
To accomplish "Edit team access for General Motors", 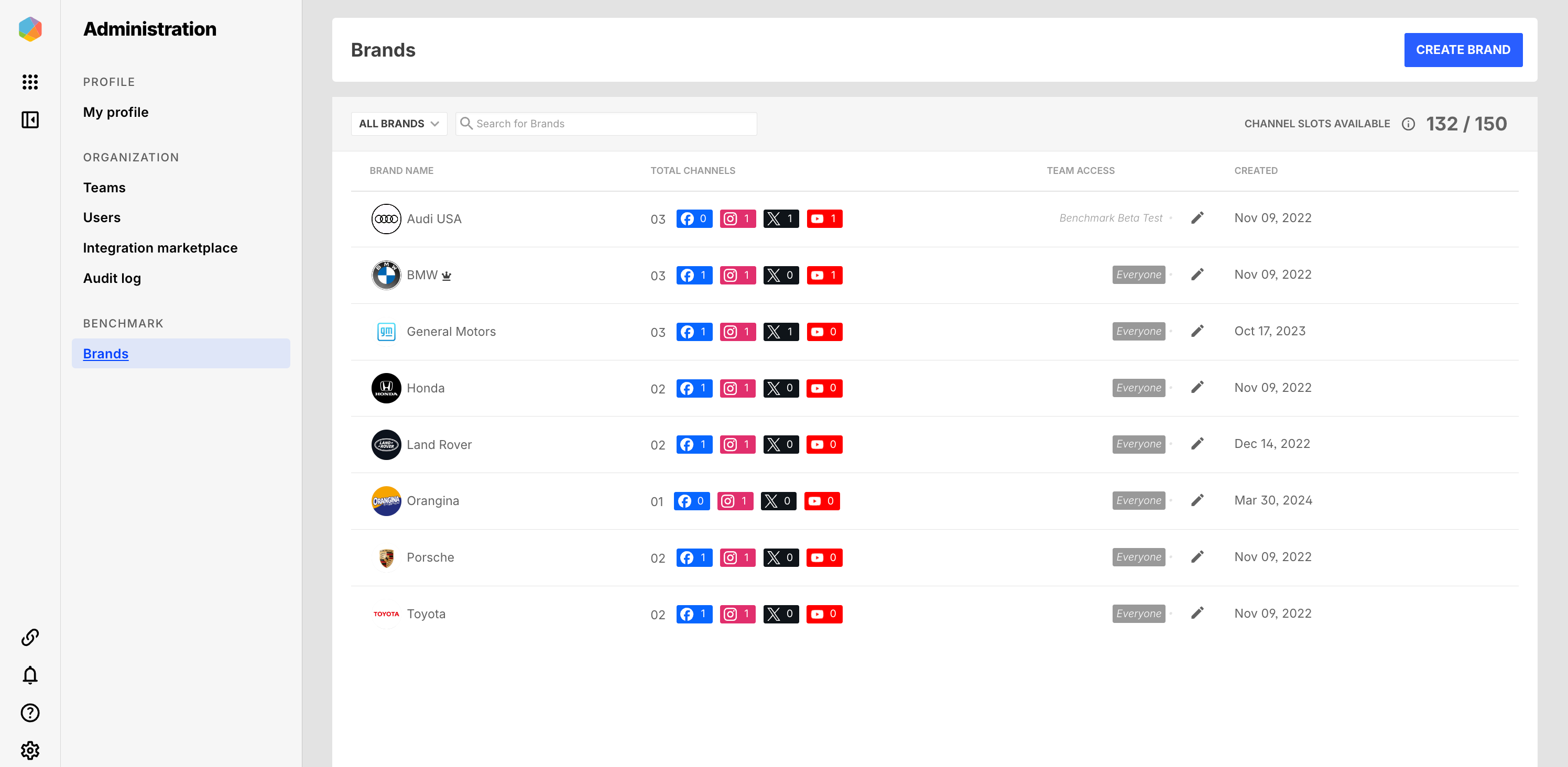I will 1197,331.
